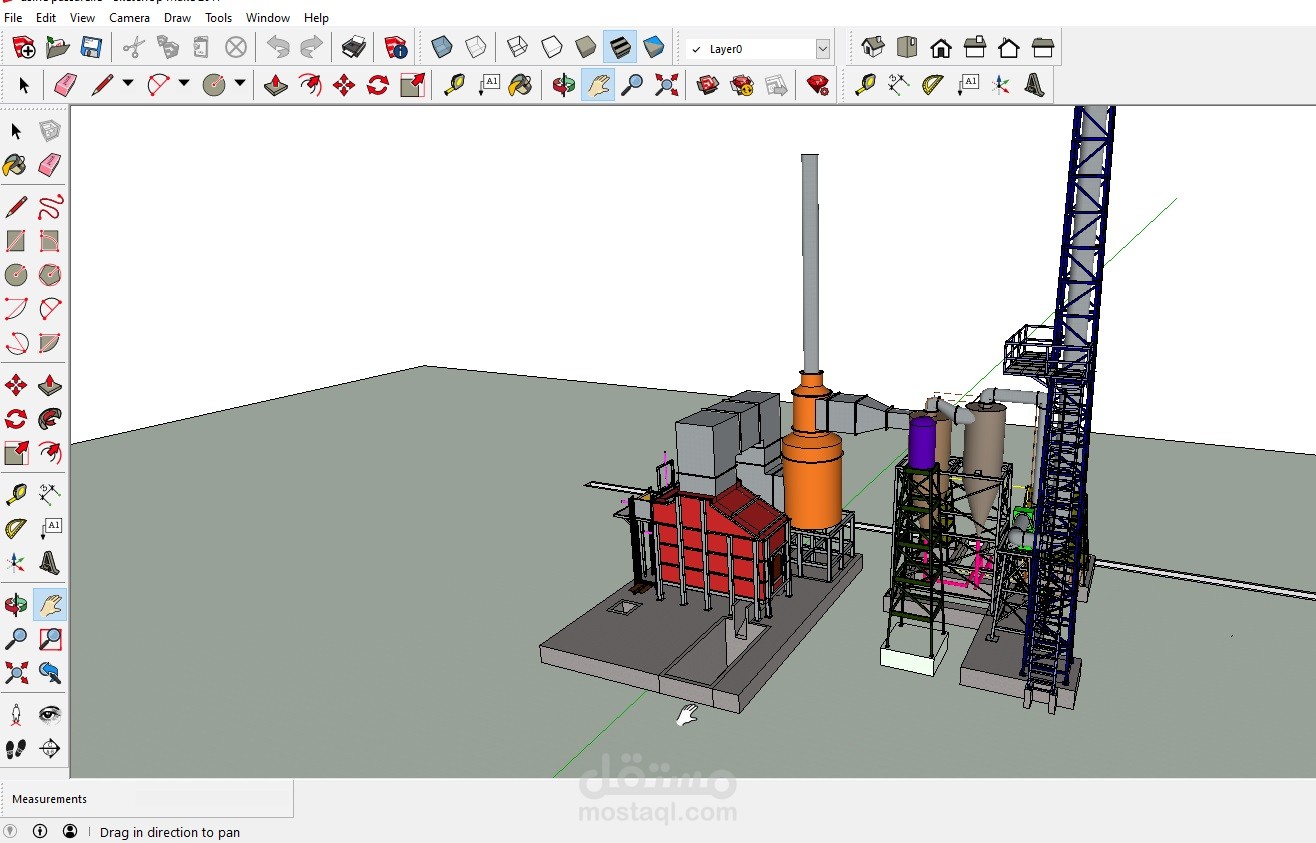1316x843 pixels.
Task: Open the Help menu
Action: pos(316,18)
